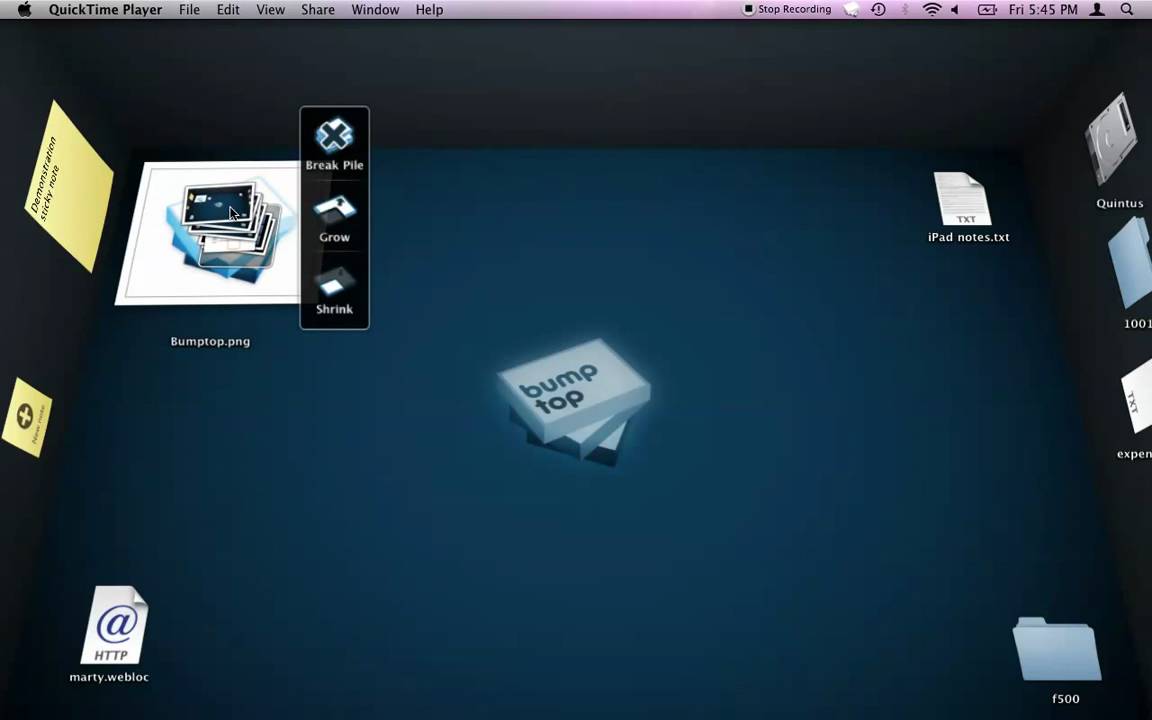Image resolution: width=1152 pixels, height=720 pixels.
Task: Choose Grow in the pile menu
Action: click(334, 218)
